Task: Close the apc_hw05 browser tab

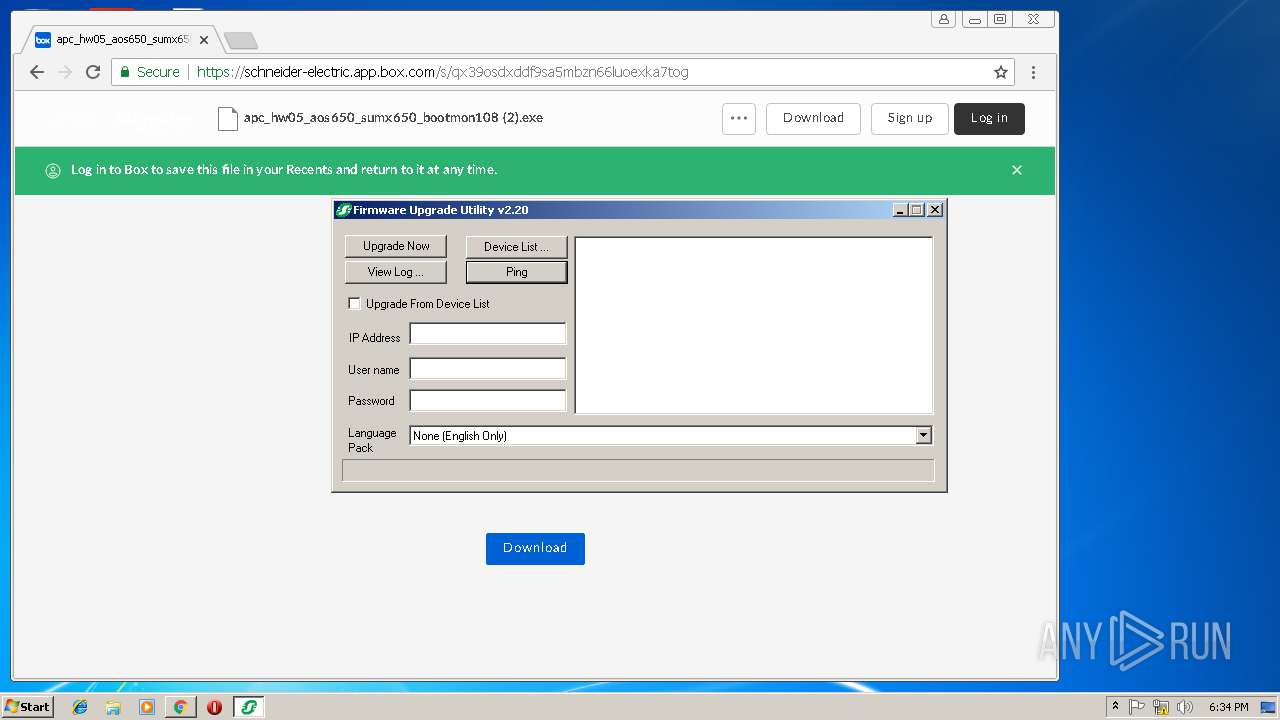Action: click(204, 40)
